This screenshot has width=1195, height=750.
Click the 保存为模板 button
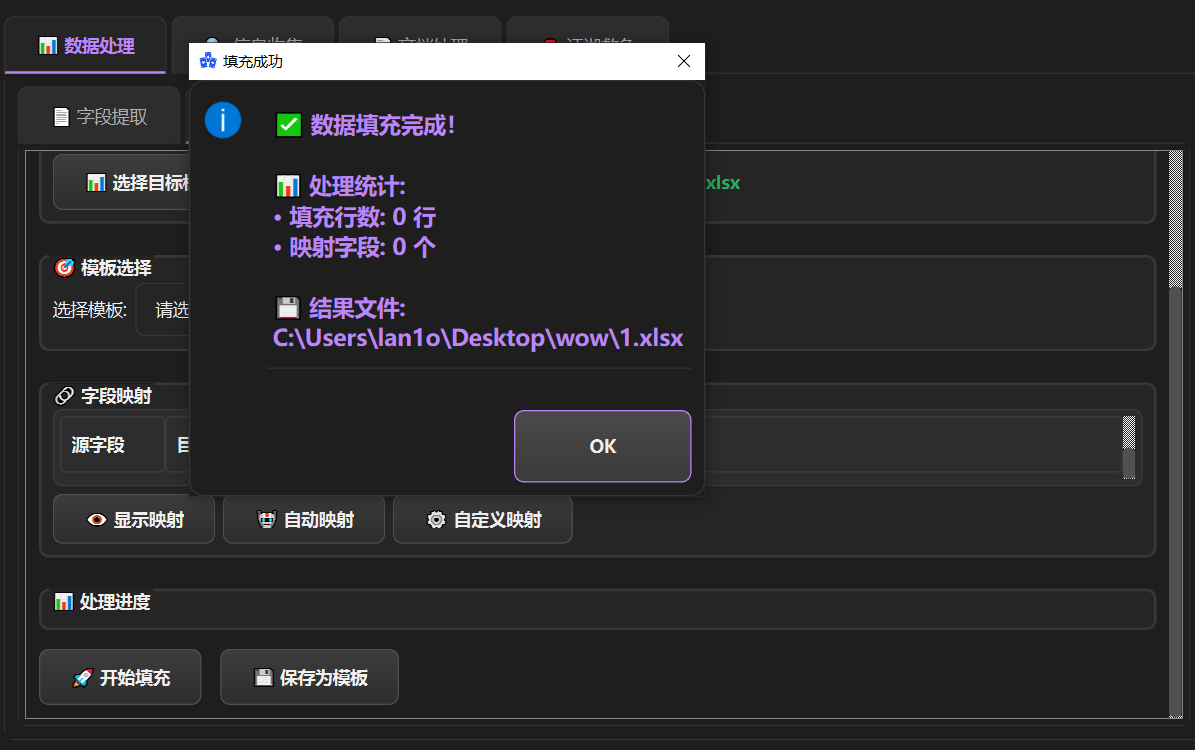309,678
